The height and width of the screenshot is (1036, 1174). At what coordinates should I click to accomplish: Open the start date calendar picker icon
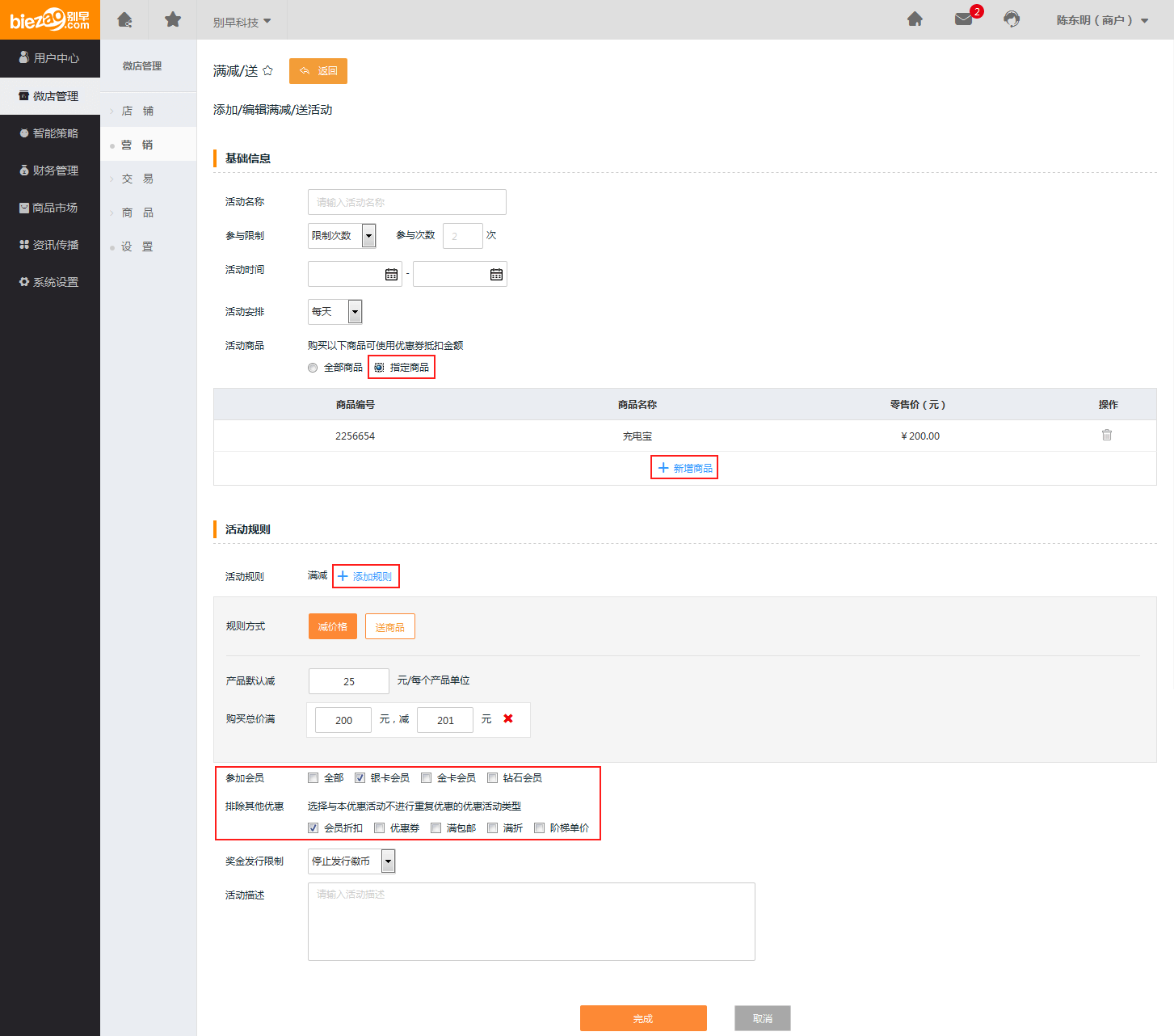[391, 275]
